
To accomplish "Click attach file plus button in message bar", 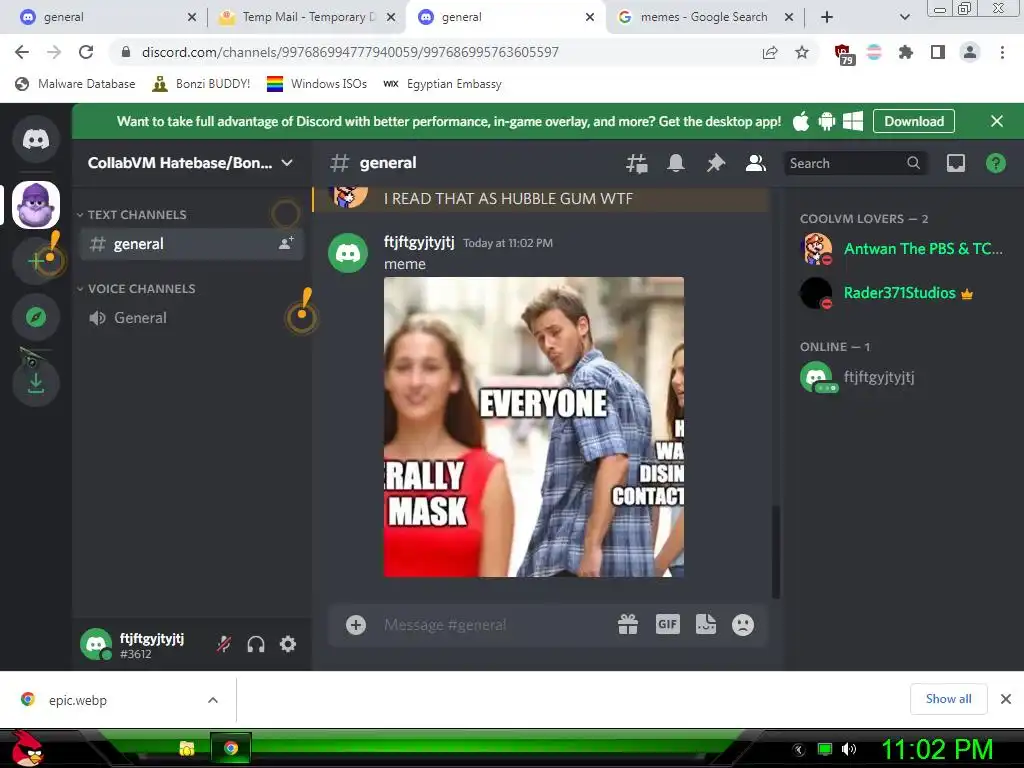I will [x=356, y=625].
